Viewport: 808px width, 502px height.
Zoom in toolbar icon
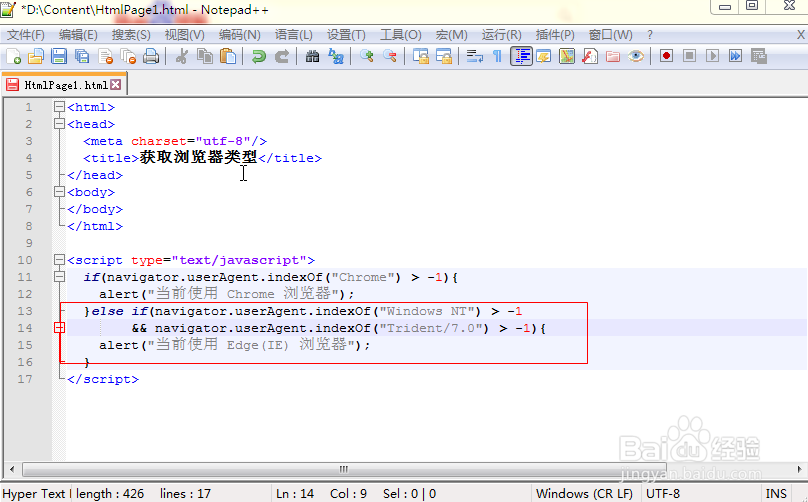(x=366, y=56)
